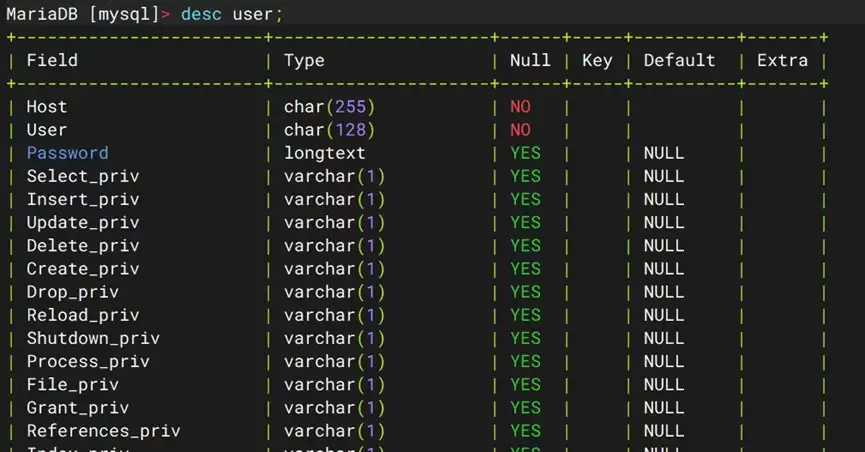The image size is (865, 452).
Task: Select the 'File_priv' field name
Action: click(73, 385)
